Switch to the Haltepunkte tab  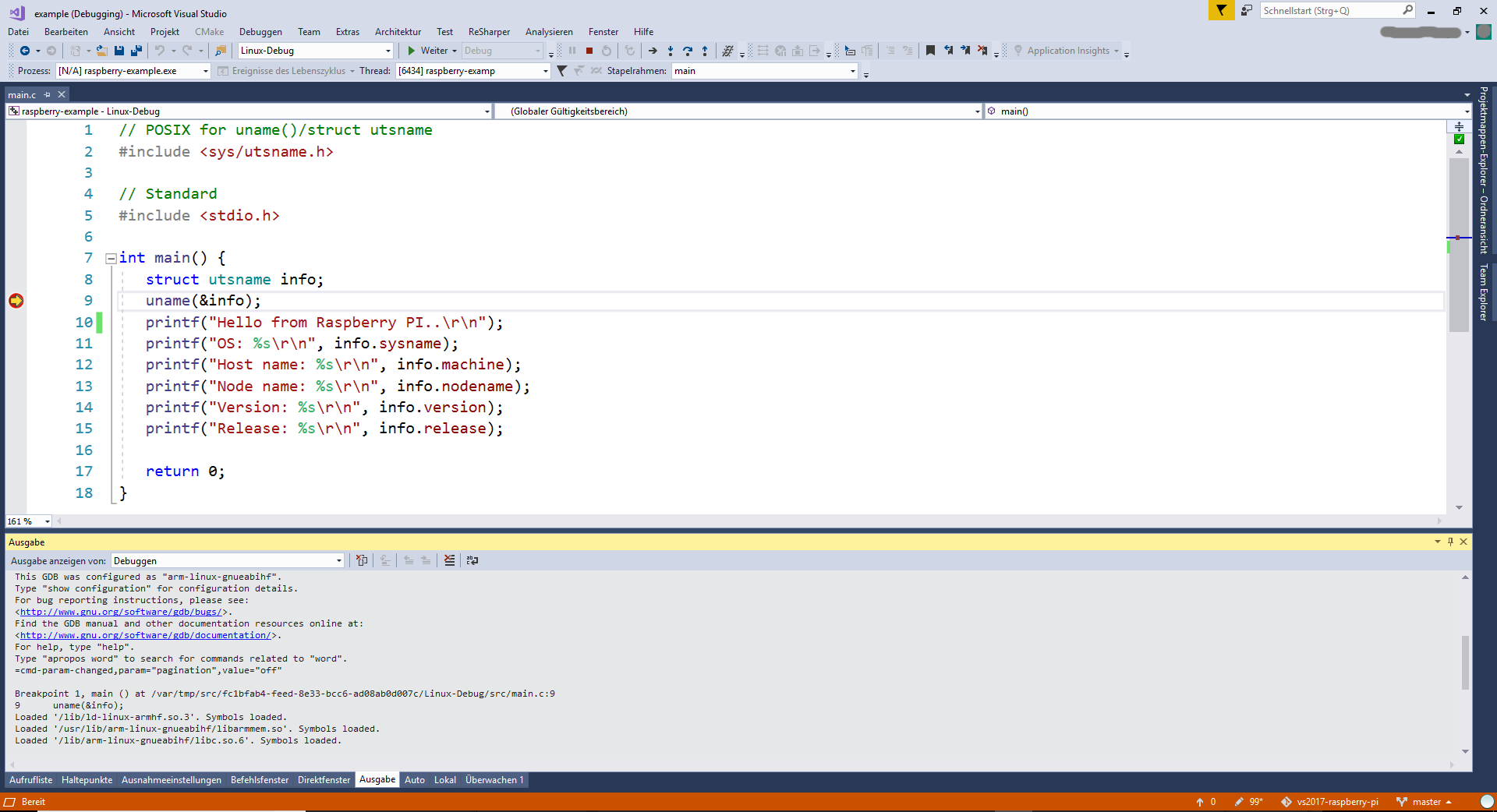point(87,780)
